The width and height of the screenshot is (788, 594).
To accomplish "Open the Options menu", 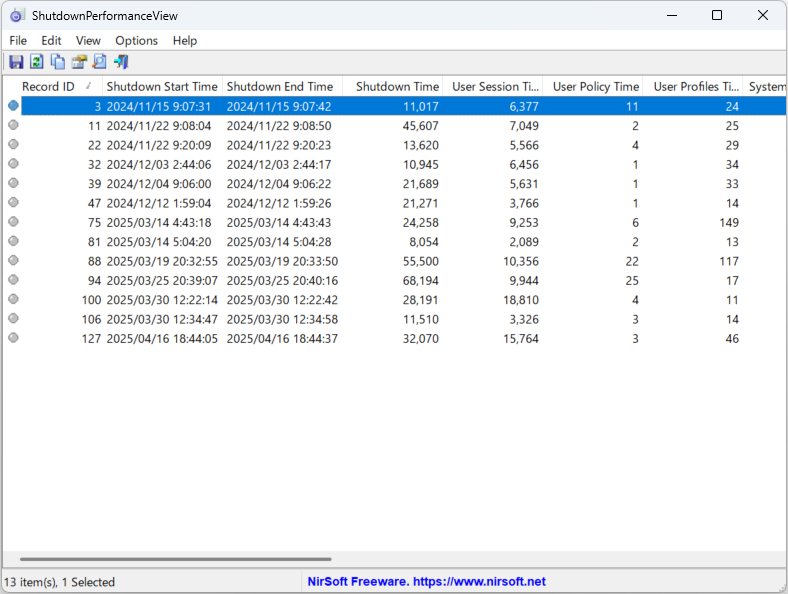I will (x=136, y=41).
